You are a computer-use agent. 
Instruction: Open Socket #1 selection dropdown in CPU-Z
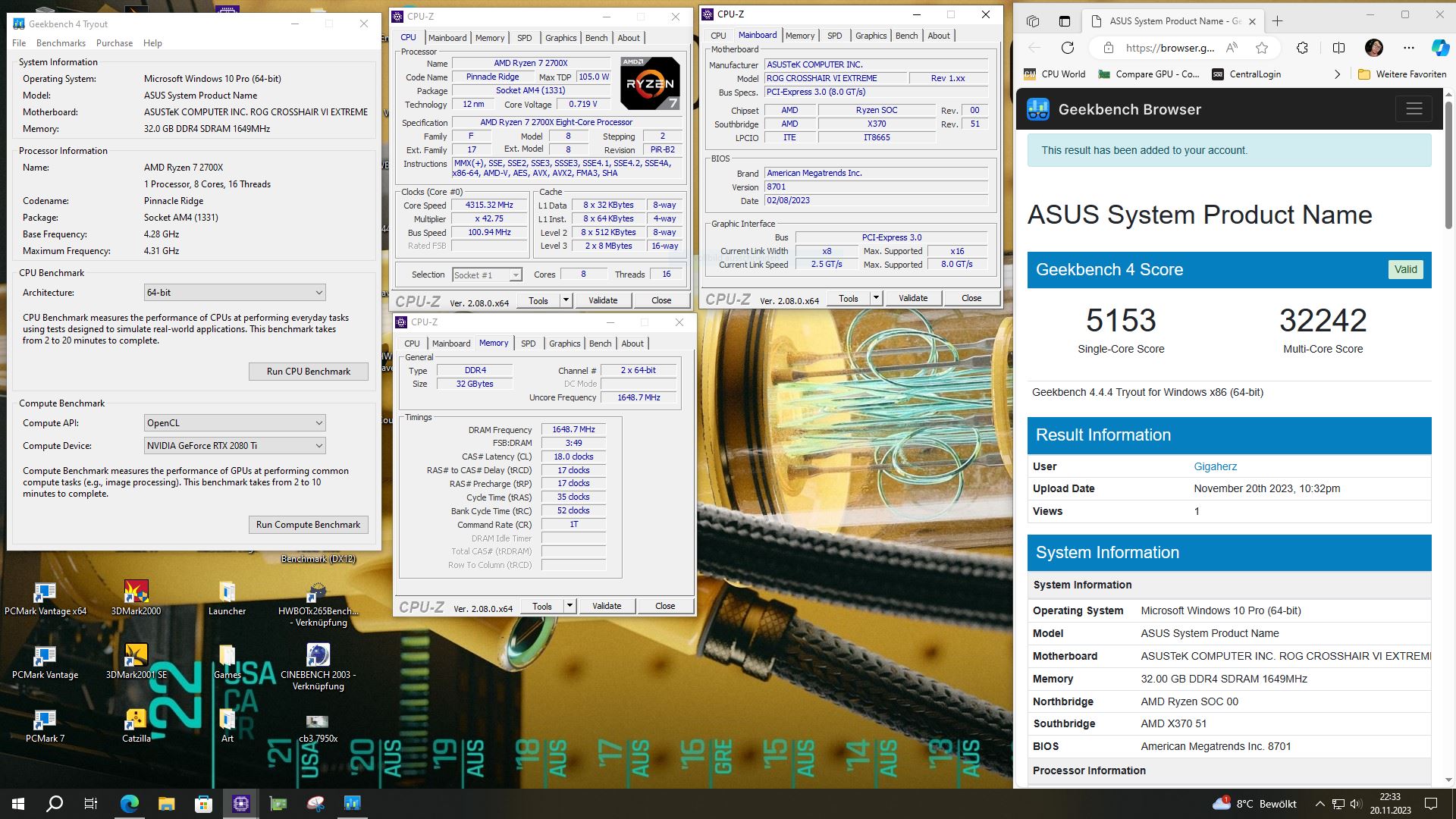(x=487, y=275)
